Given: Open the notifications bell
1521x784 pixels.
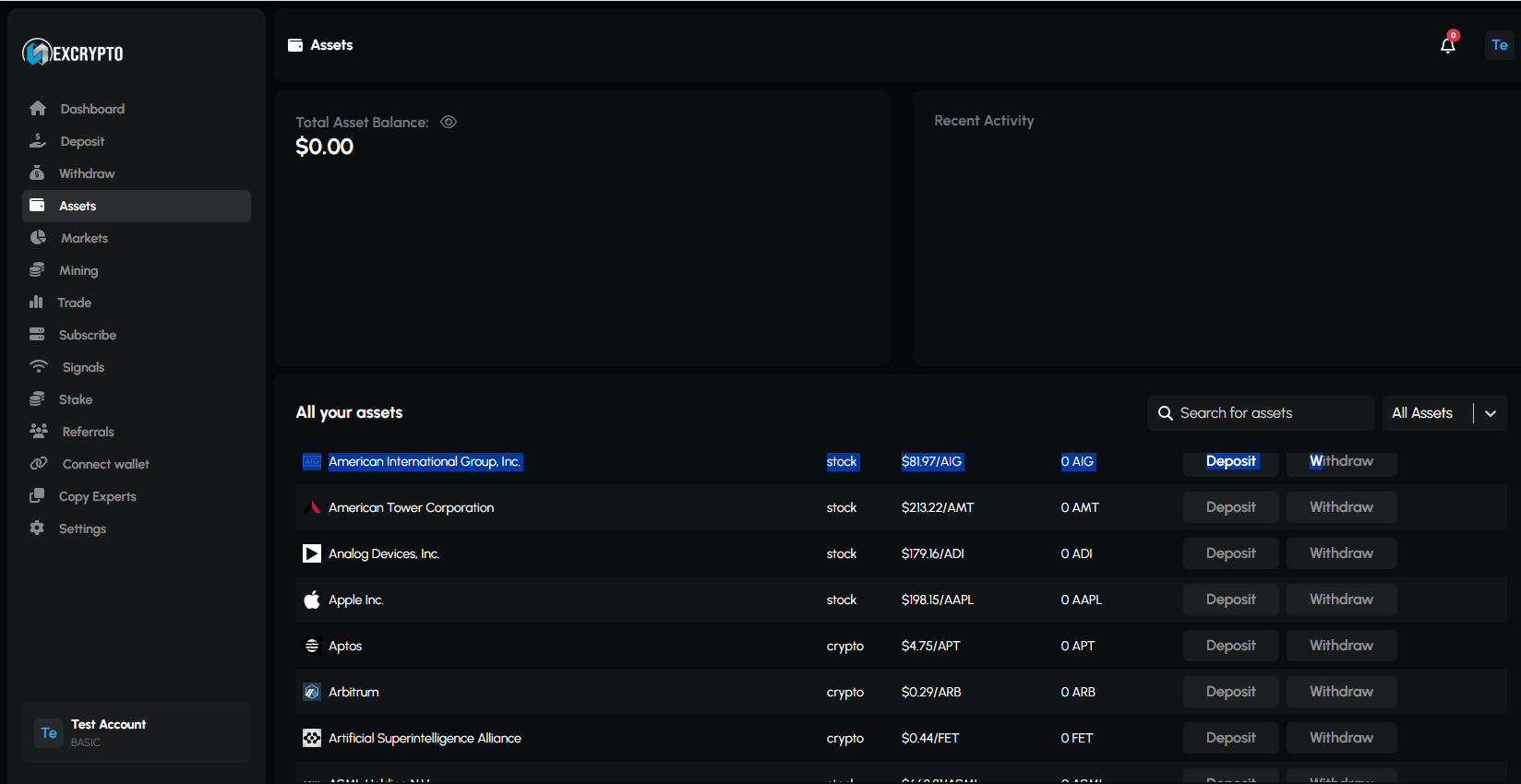Looking at the screenshot, I should (1448, 45).
